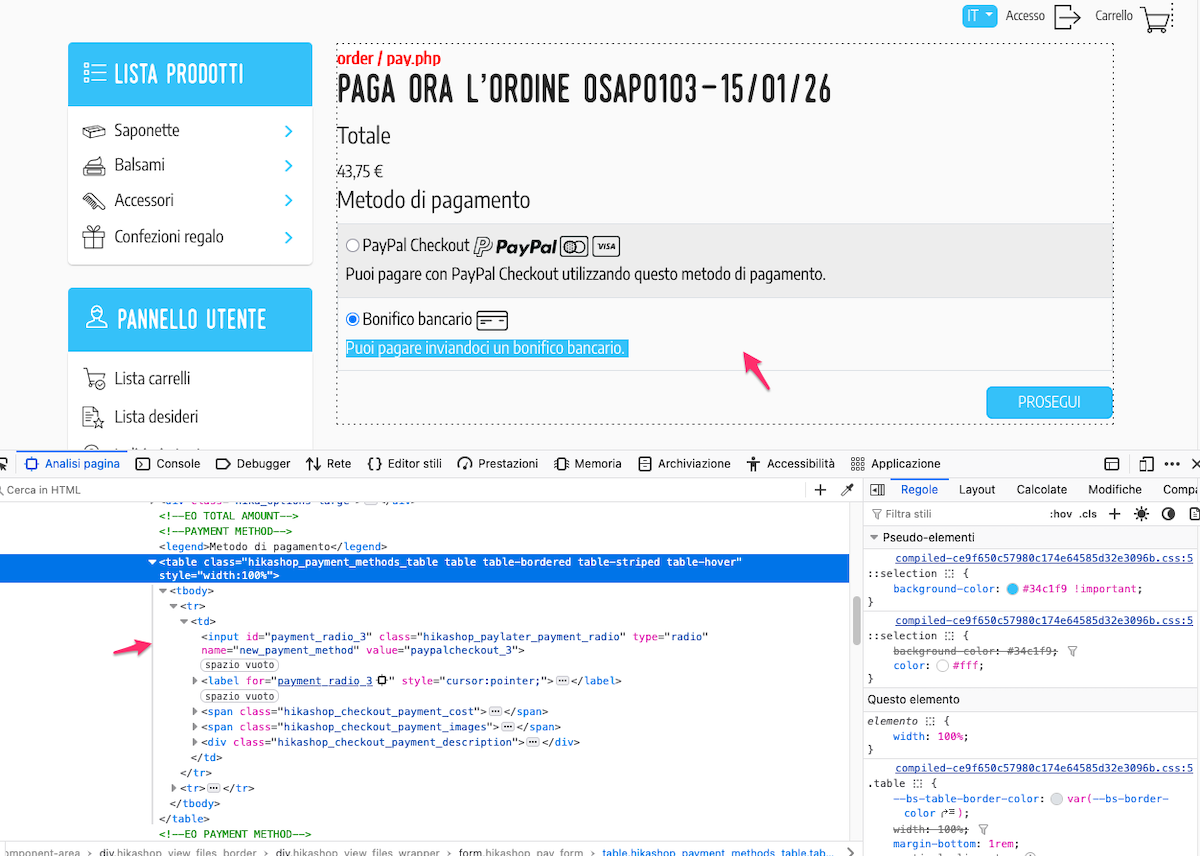Toggle dark color scheme simulation icon

(1167, 514)
